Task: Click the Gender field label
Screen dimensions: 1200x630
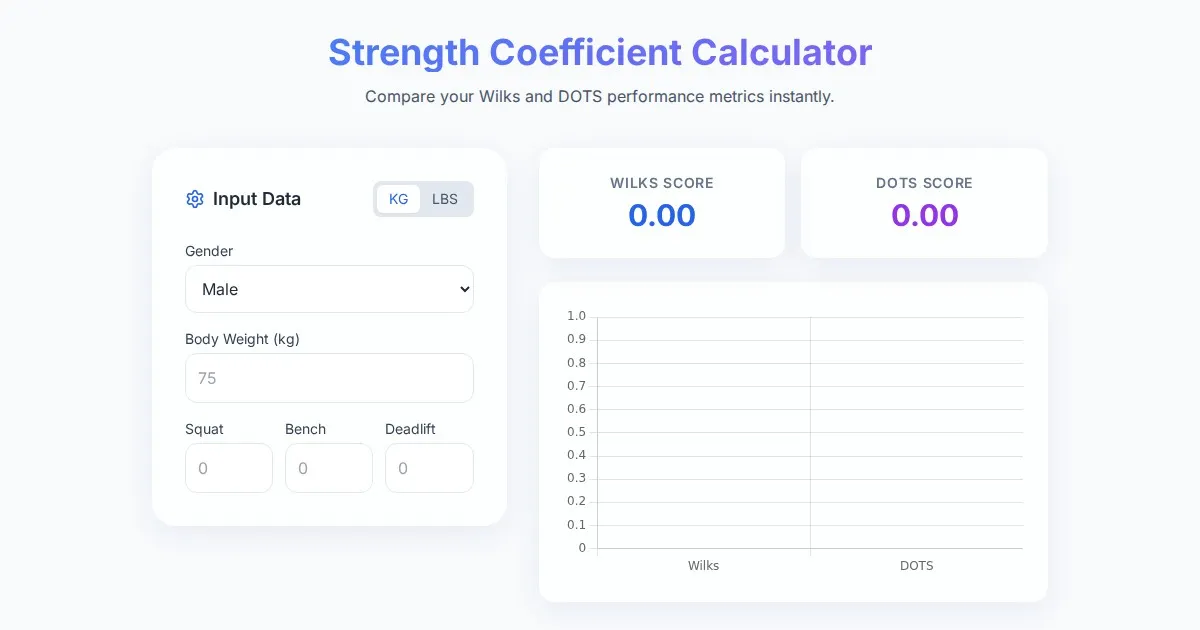Action: pyautogui.click(x=209, y=251)
